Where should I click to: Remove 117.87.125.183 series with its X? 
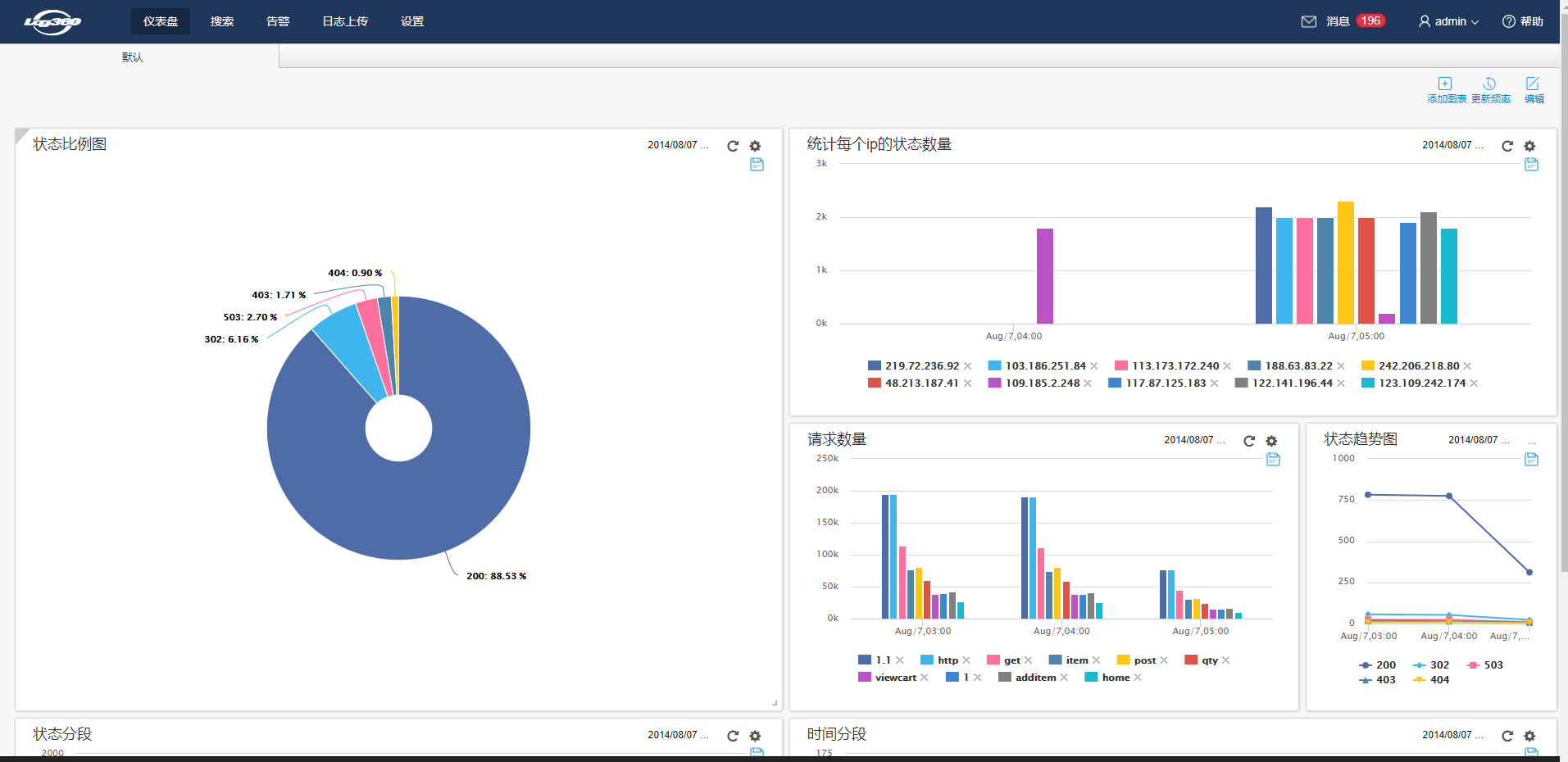click(x=1214, y=383)
